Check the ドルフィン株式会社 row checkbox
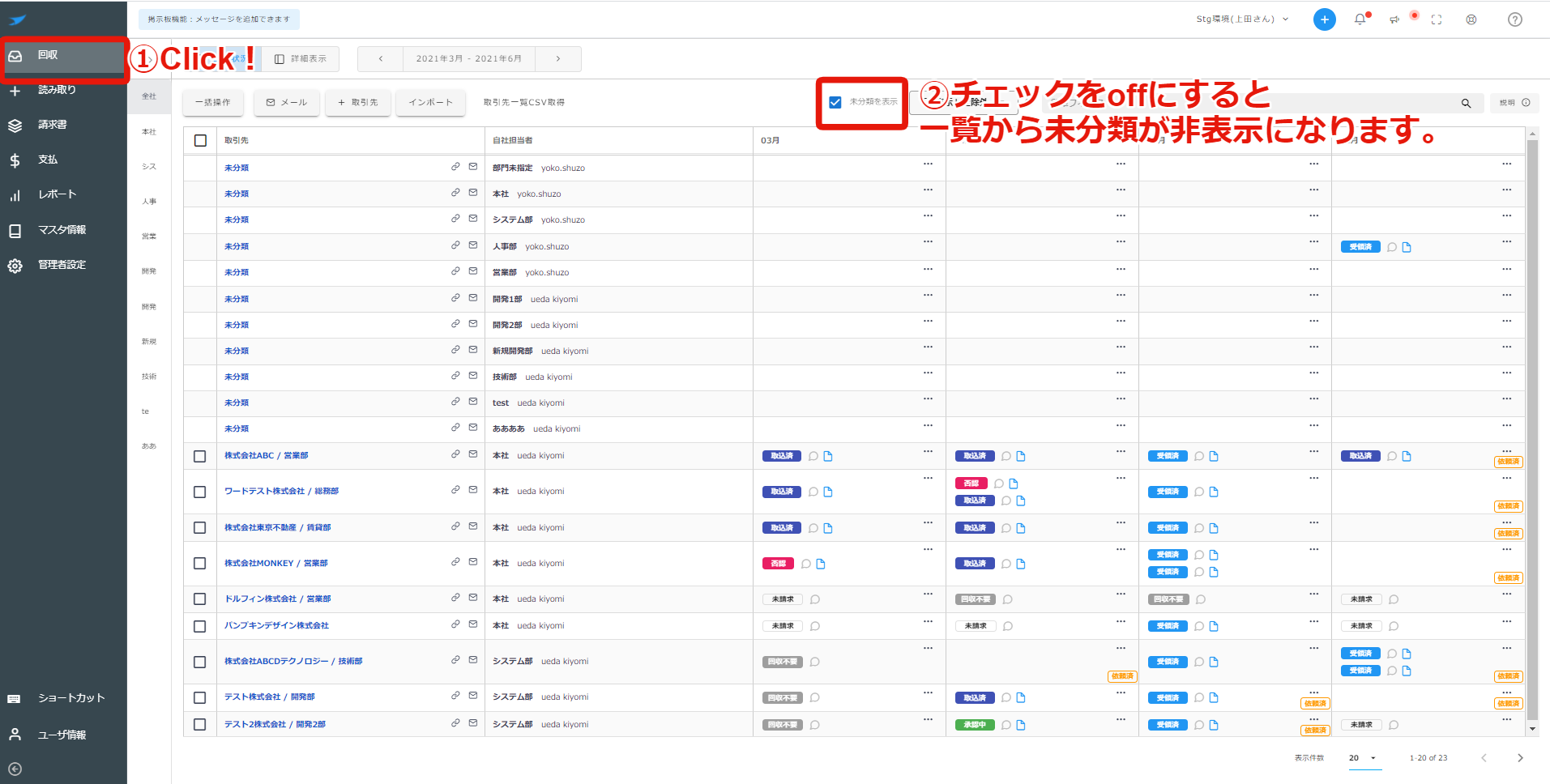The image size is (1550, 784). point(200,599)
